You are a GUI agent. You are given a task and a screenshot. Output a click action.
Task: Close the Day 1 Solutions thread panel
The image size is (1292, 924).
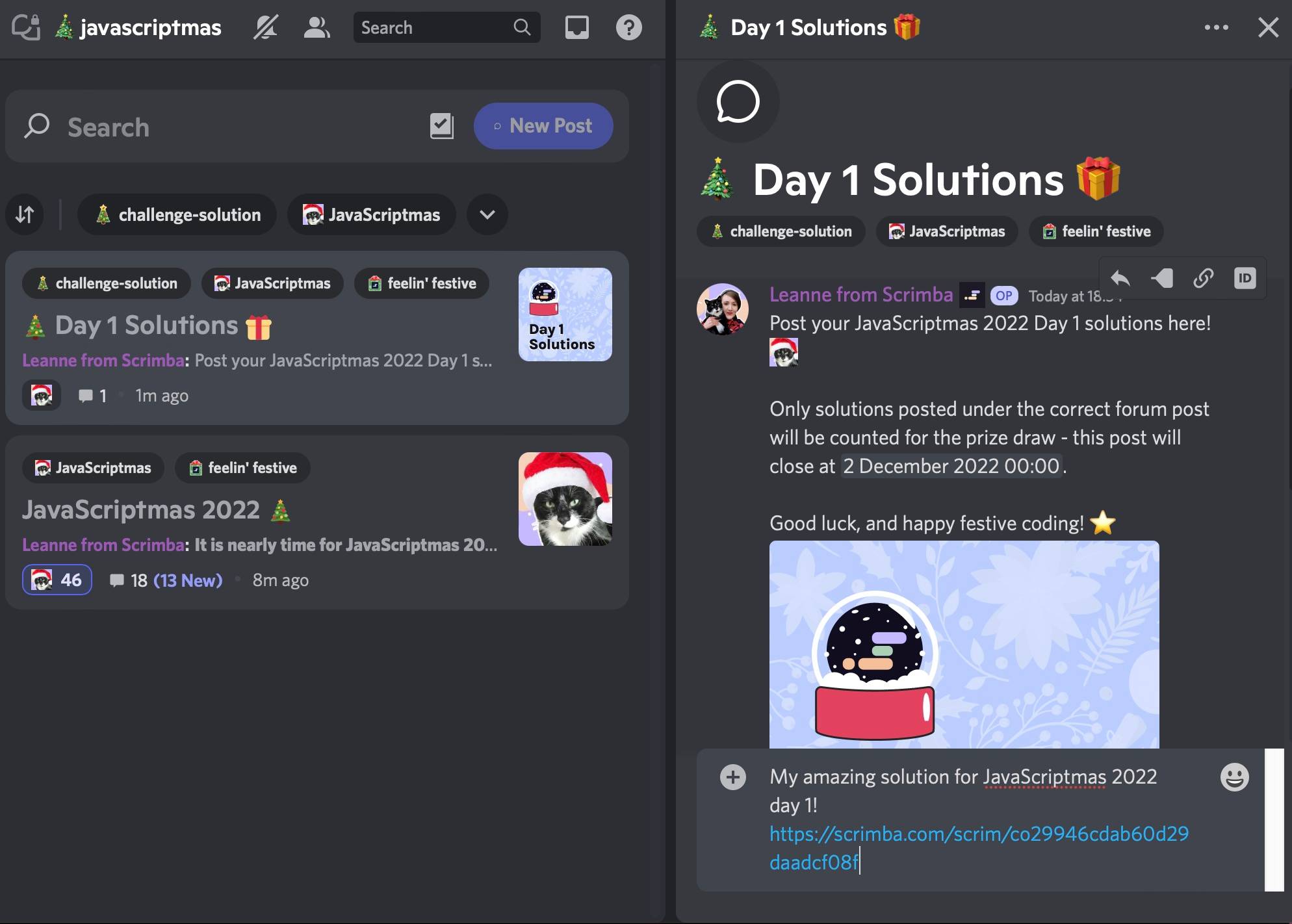[1268, 27]
